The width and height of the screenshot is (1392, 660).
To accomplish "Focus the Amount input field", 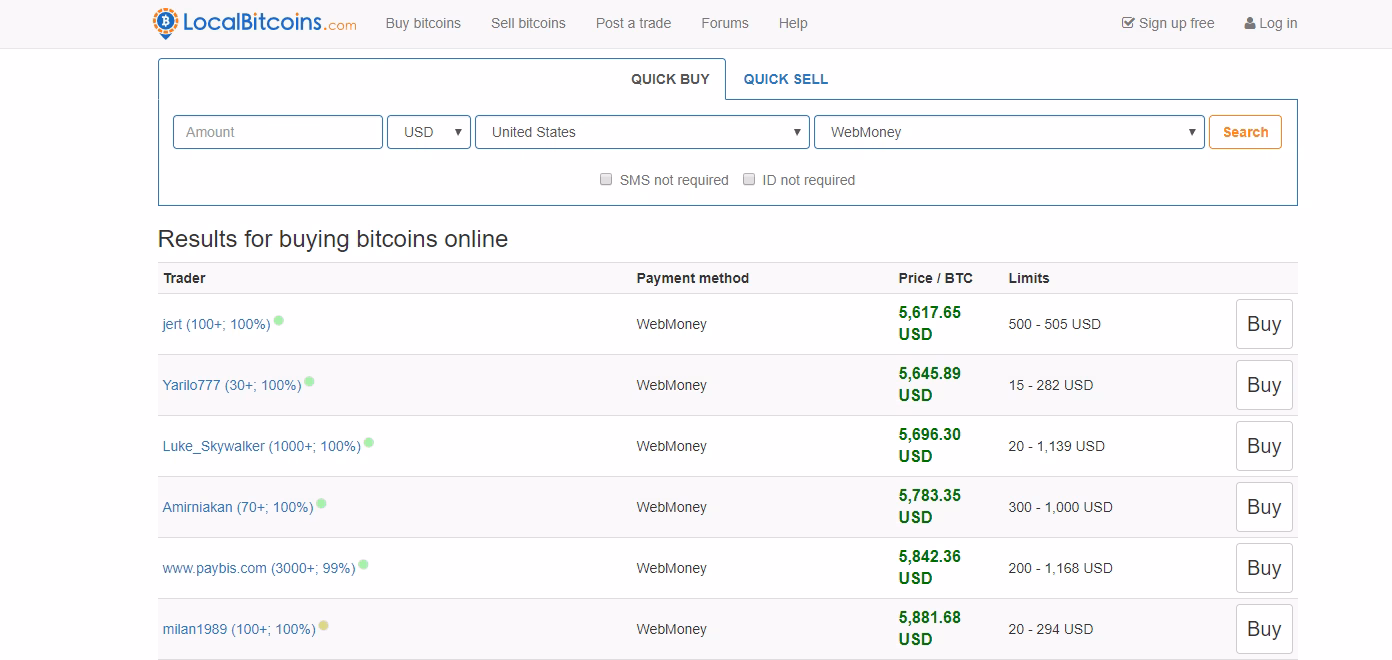I will 278,132.
